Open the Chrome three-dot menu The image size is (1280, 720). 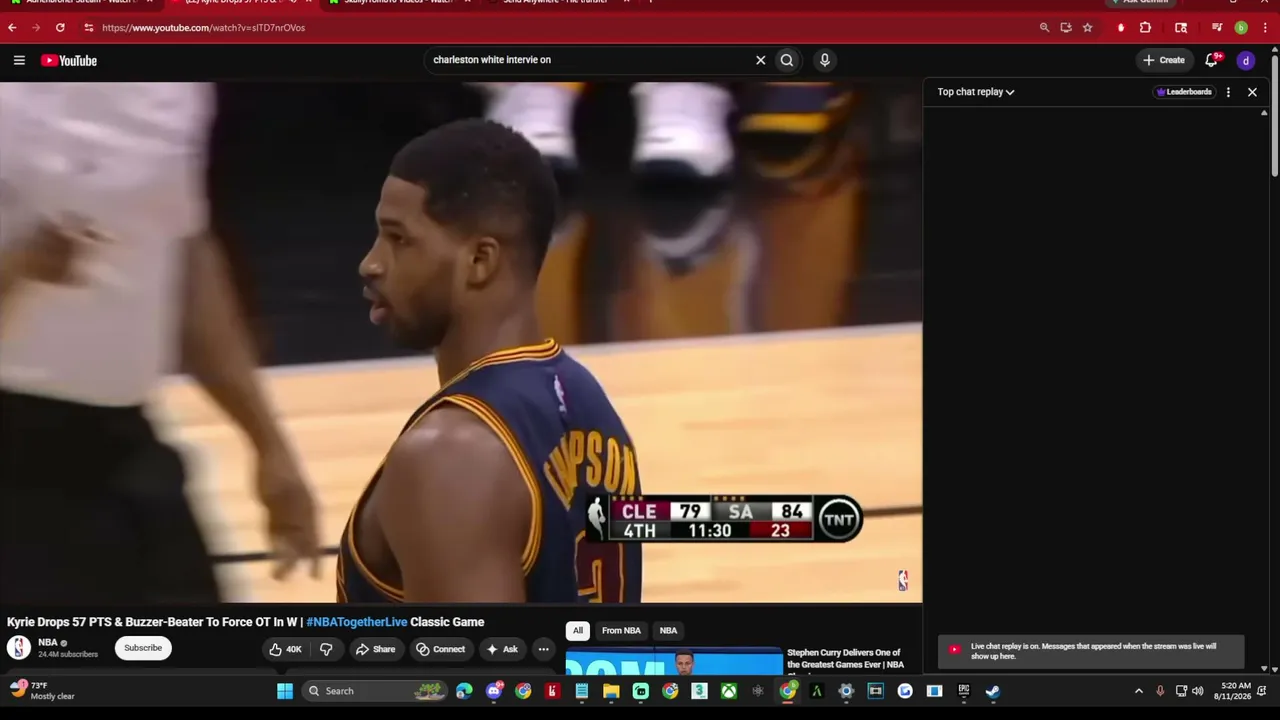1265,28
